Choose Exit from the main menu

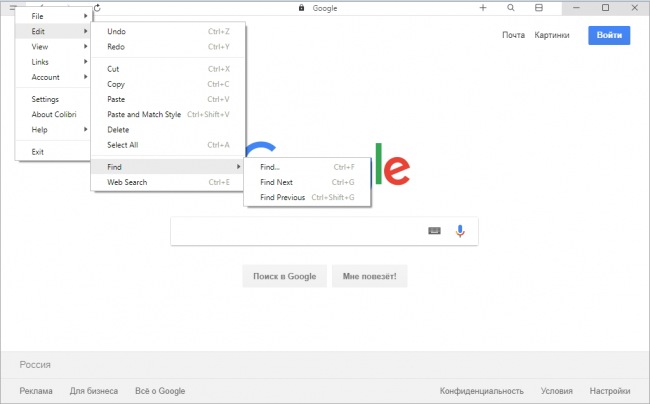[x=53, y=152]
